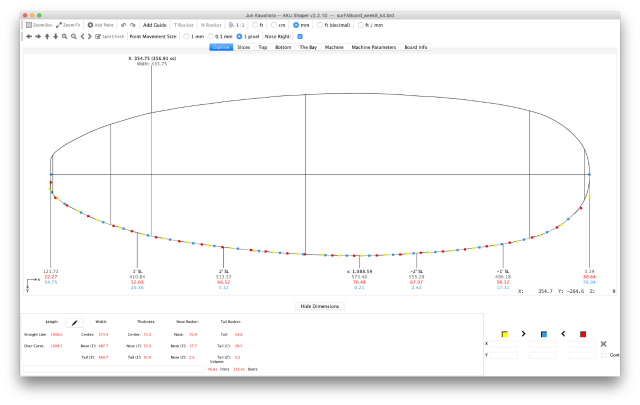Click the yellow point X input field
Screen dimensions: 640x405
(504, 344)
